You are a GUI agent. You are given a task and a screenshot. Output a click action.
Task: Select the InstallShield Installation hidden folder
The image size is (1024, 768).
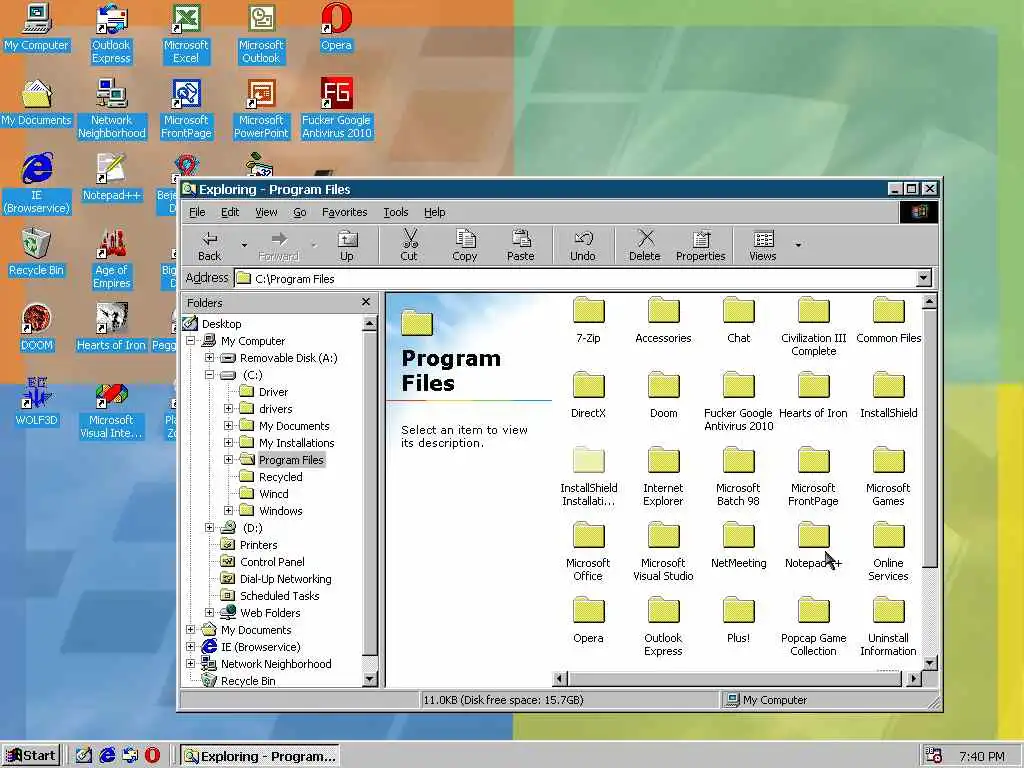coord(588,477)
